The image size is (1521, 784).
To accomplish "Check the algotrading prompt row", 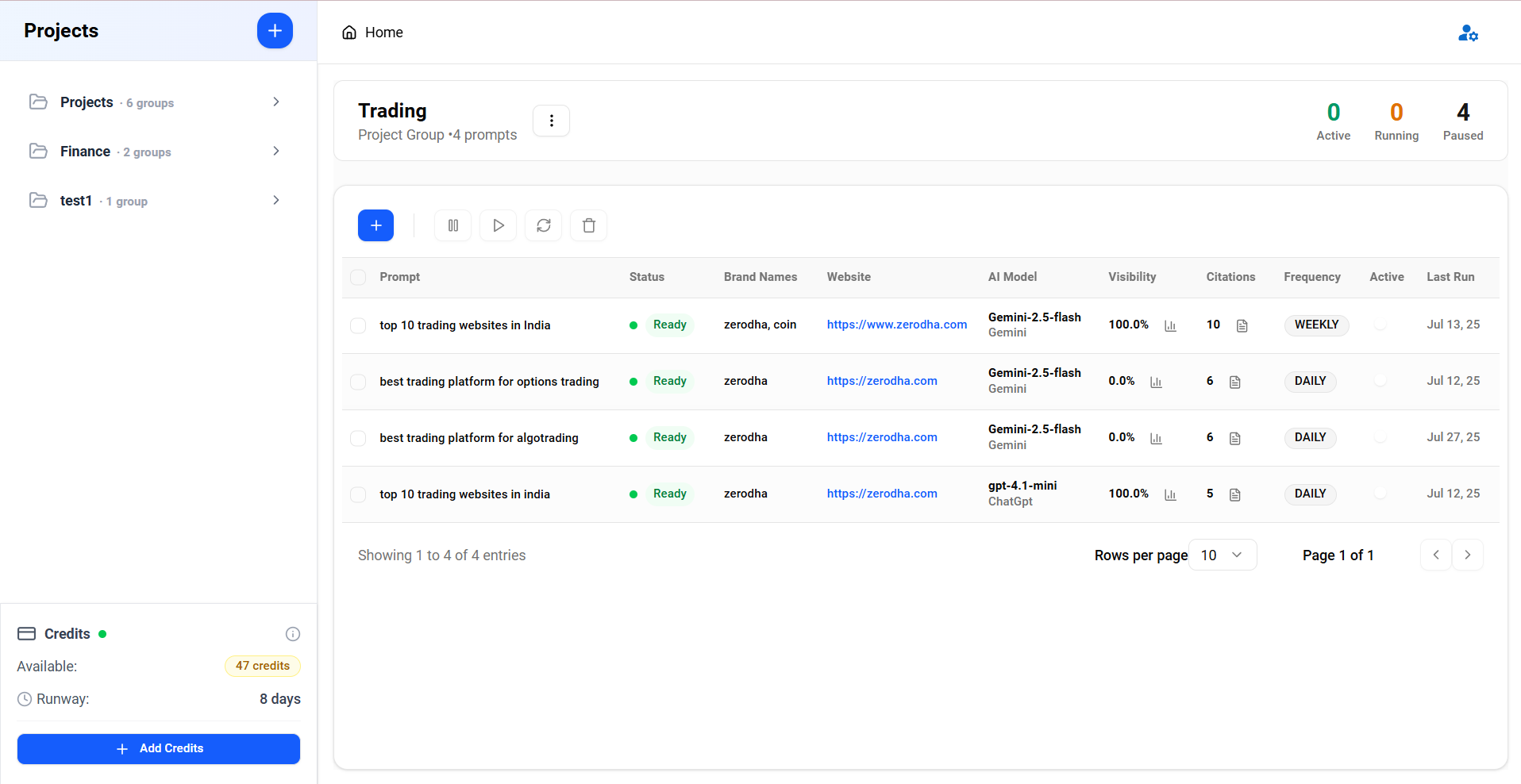I will click(358, 438).
